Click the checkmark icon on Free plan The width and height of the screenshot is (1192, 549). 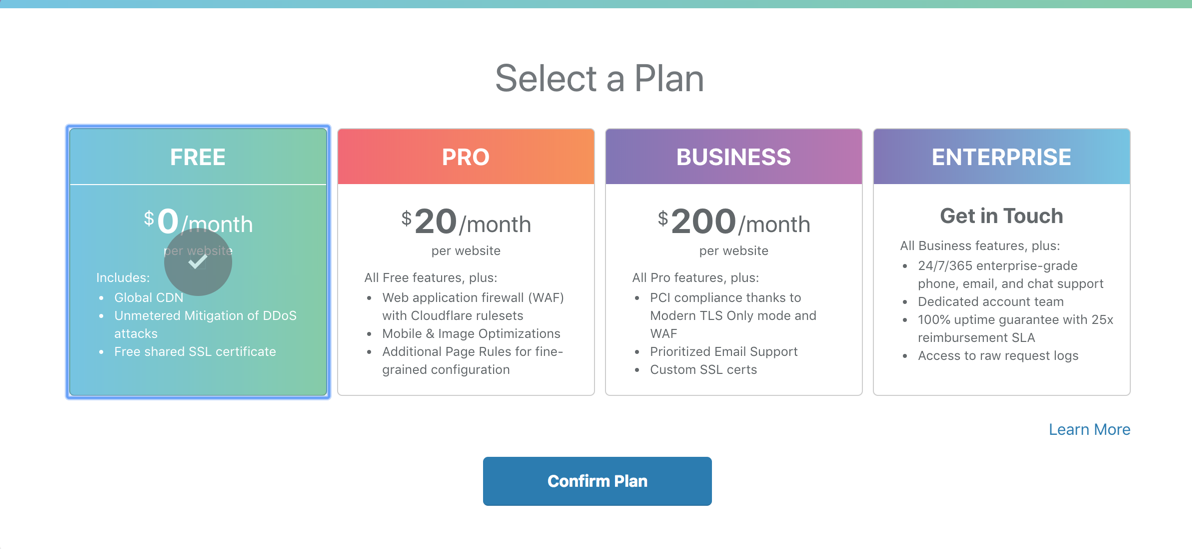coord(198,262)
